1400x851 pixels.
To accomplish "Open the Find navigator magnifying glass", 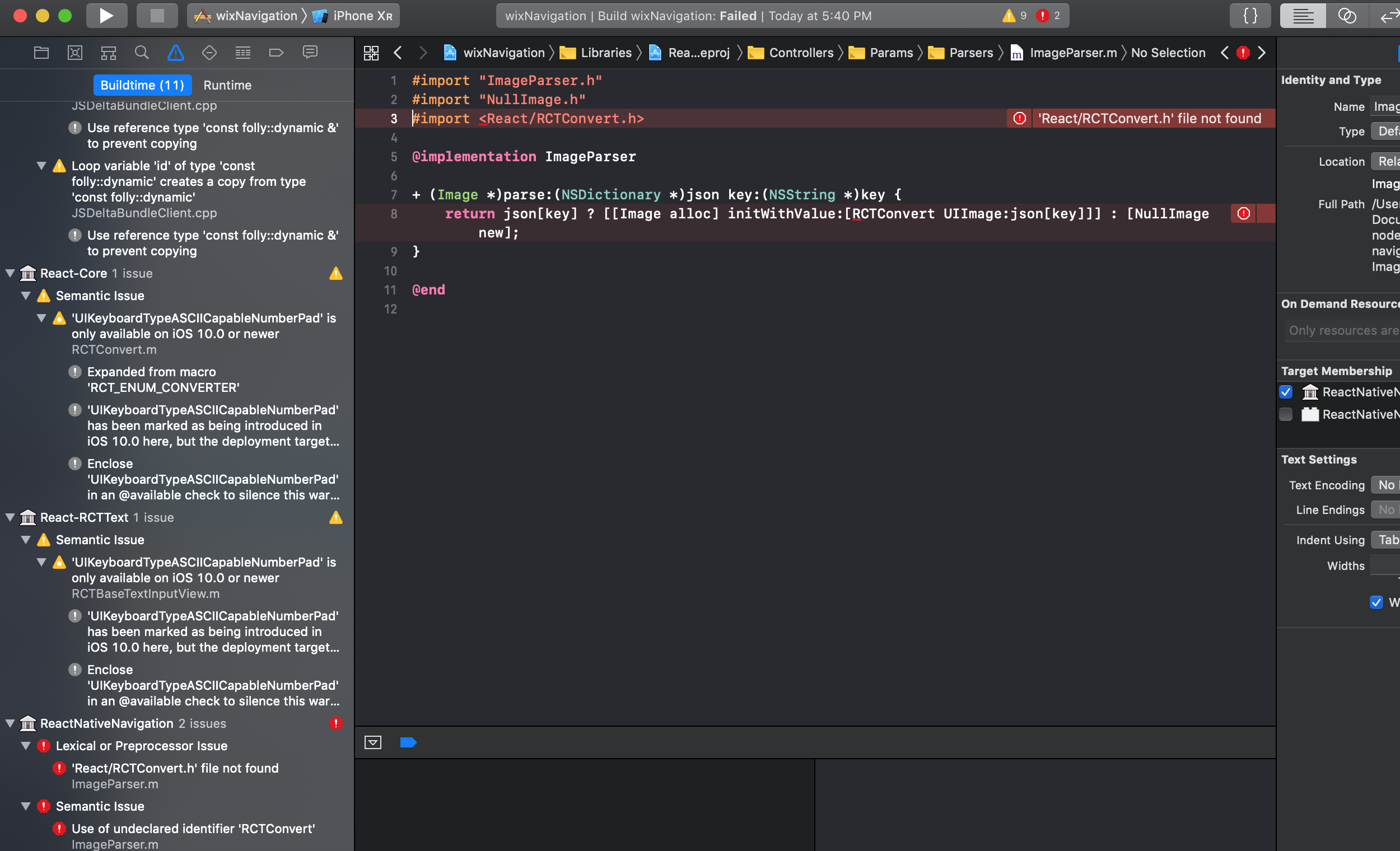I will tap(142, 52).
